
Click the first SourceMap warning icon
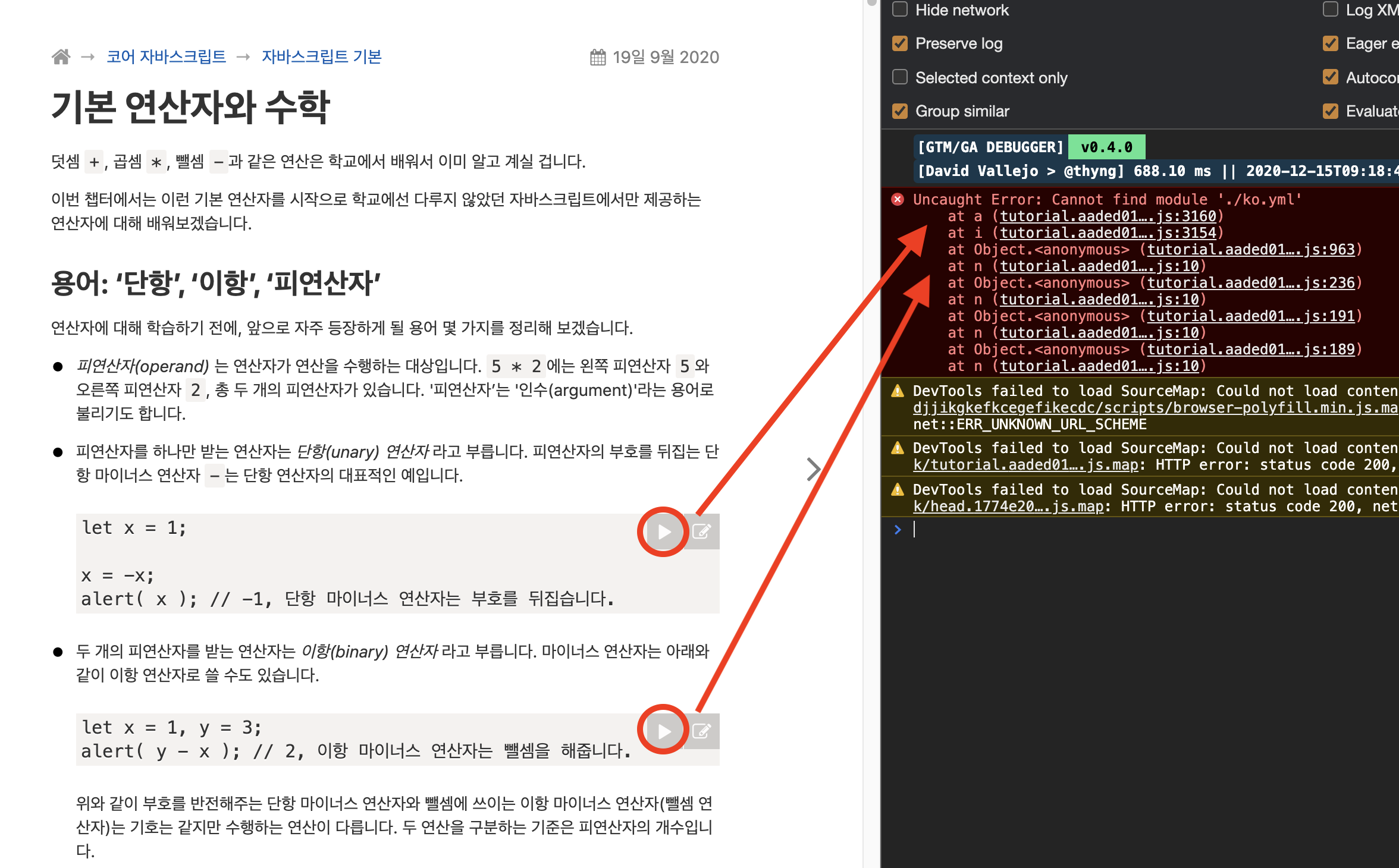click(x=898, y=391)
